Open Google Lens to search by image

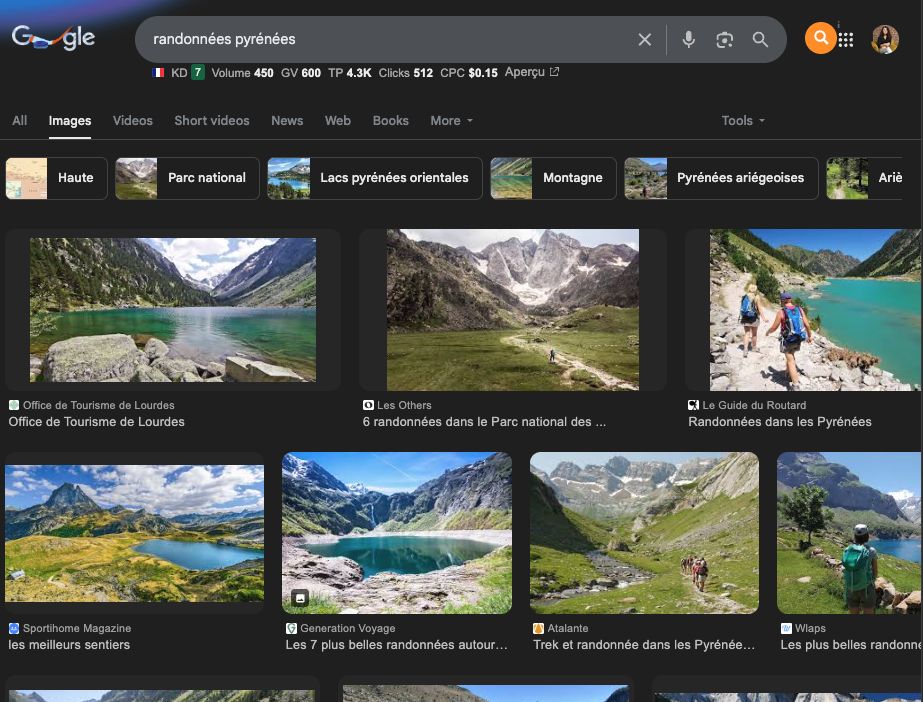pos(724,40)
